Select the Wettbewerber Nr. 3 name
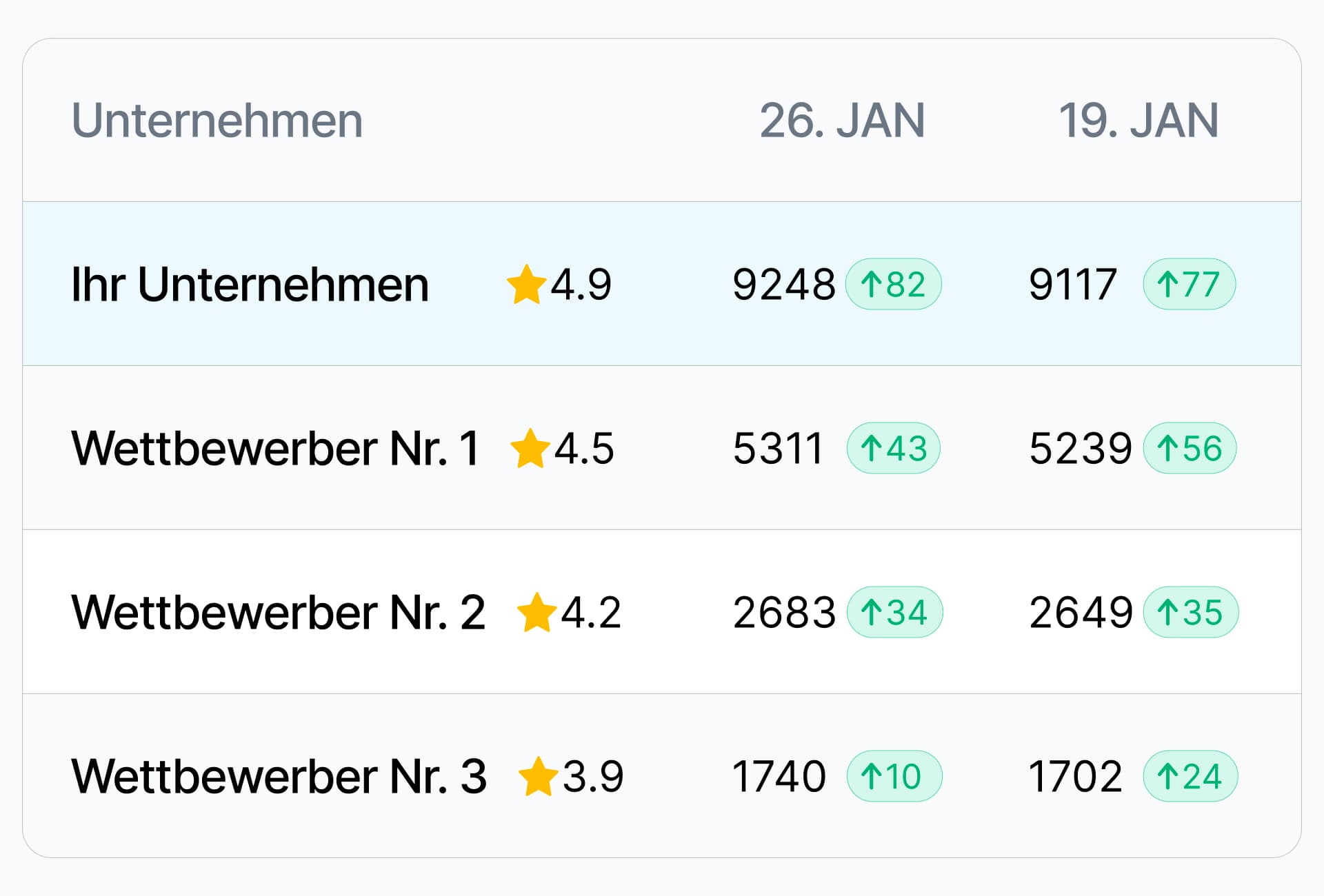This screenshot has height=896, width=1324. 279,776
